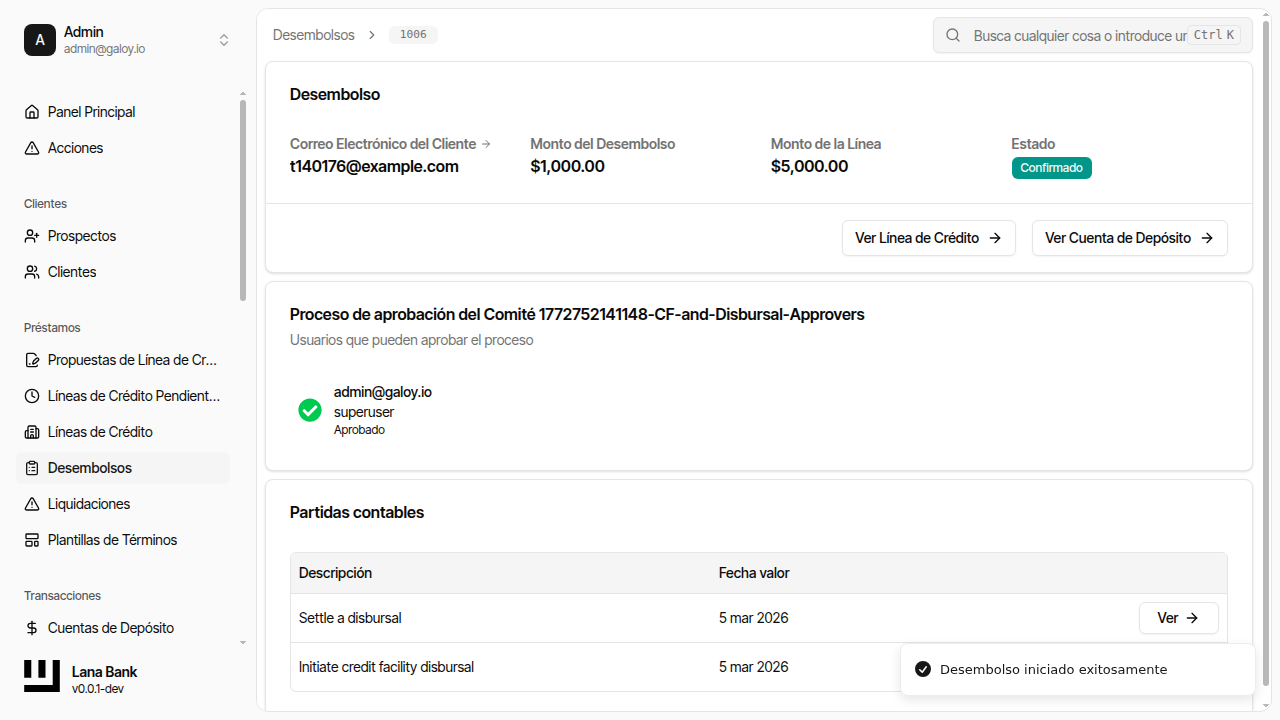This screenshot has width=1280, height=720.
Task: Click the Líneas de Crédito Pendientes clock icon
Action: (32, 396)
